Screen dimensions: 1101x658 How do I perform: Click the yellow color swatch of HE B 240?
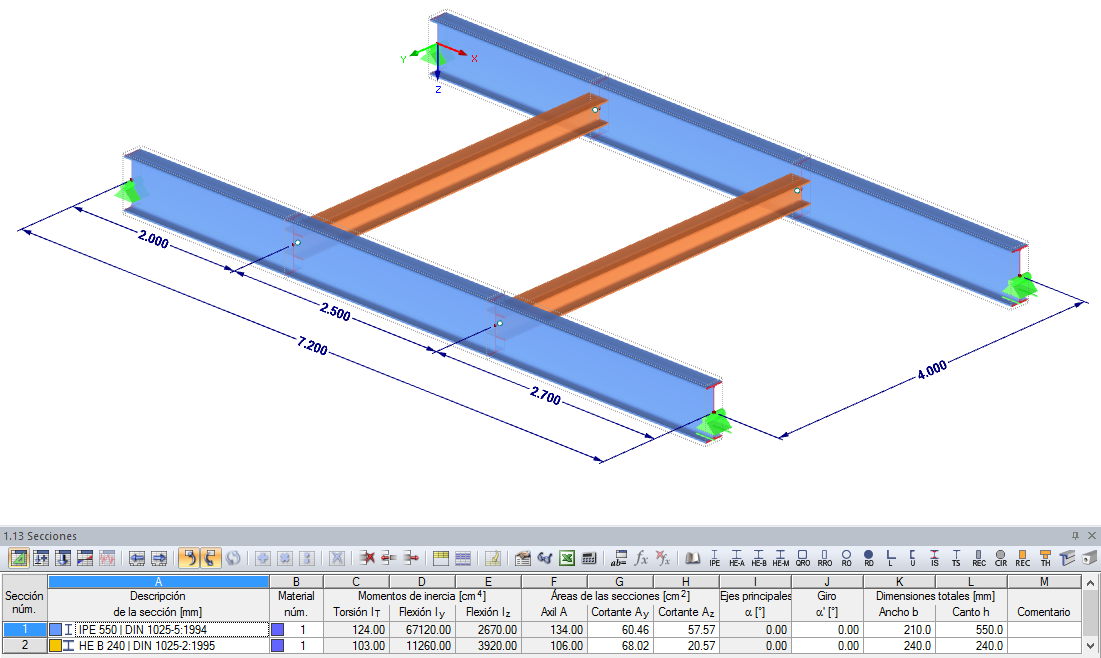[55, 645]
